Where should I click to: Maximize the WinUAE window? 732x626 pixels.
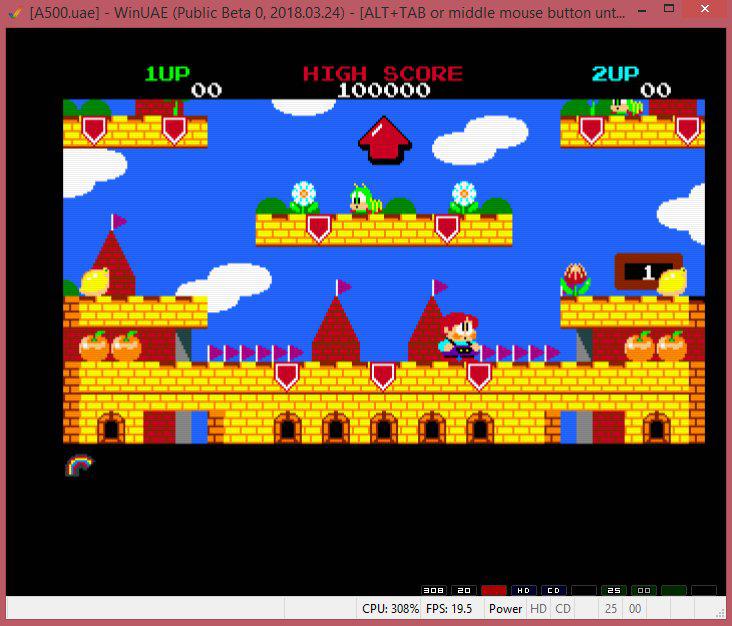(669, 8)
